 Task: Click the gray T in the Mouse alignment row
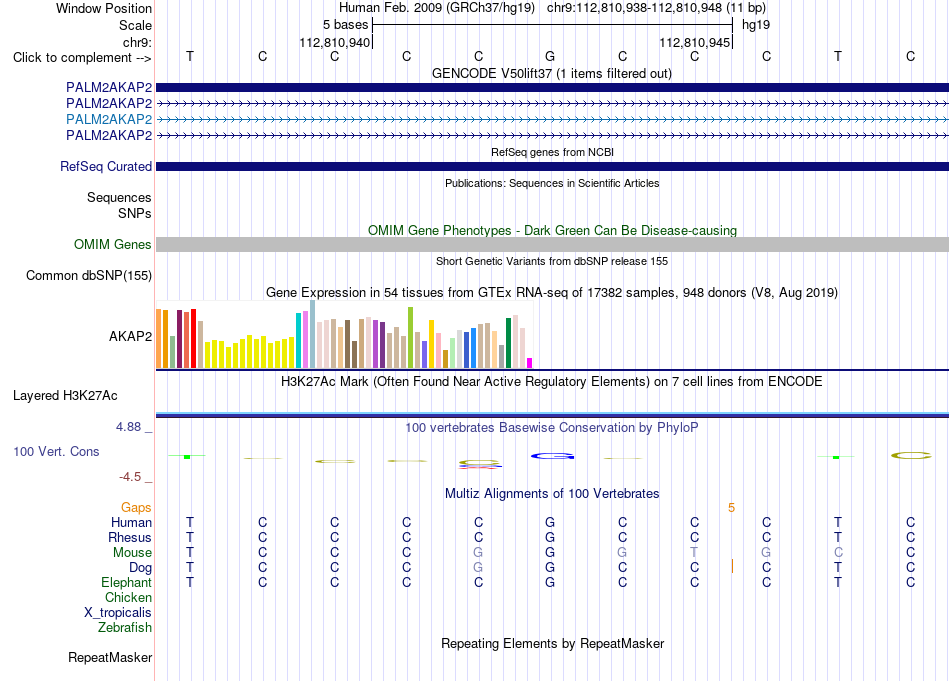tap(694, 553)
